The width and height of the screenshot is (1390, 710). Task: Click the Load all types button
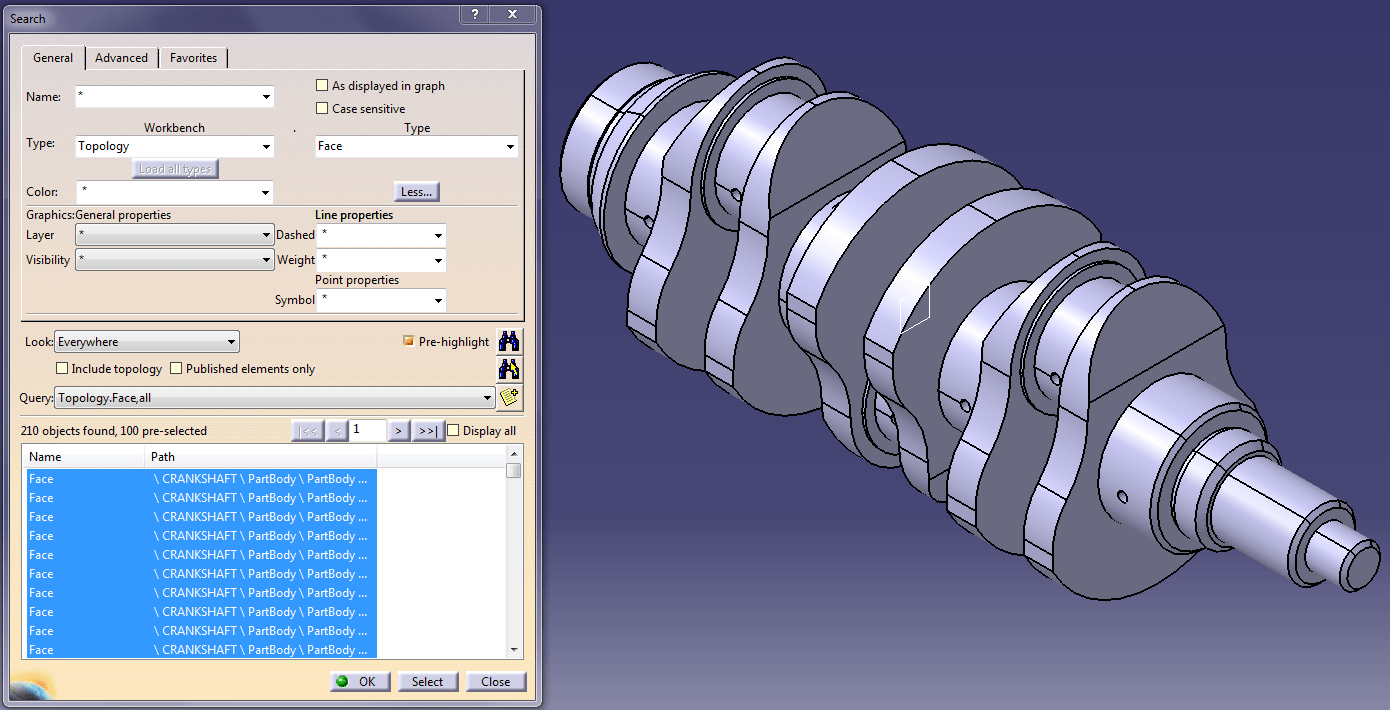[175, 169]
